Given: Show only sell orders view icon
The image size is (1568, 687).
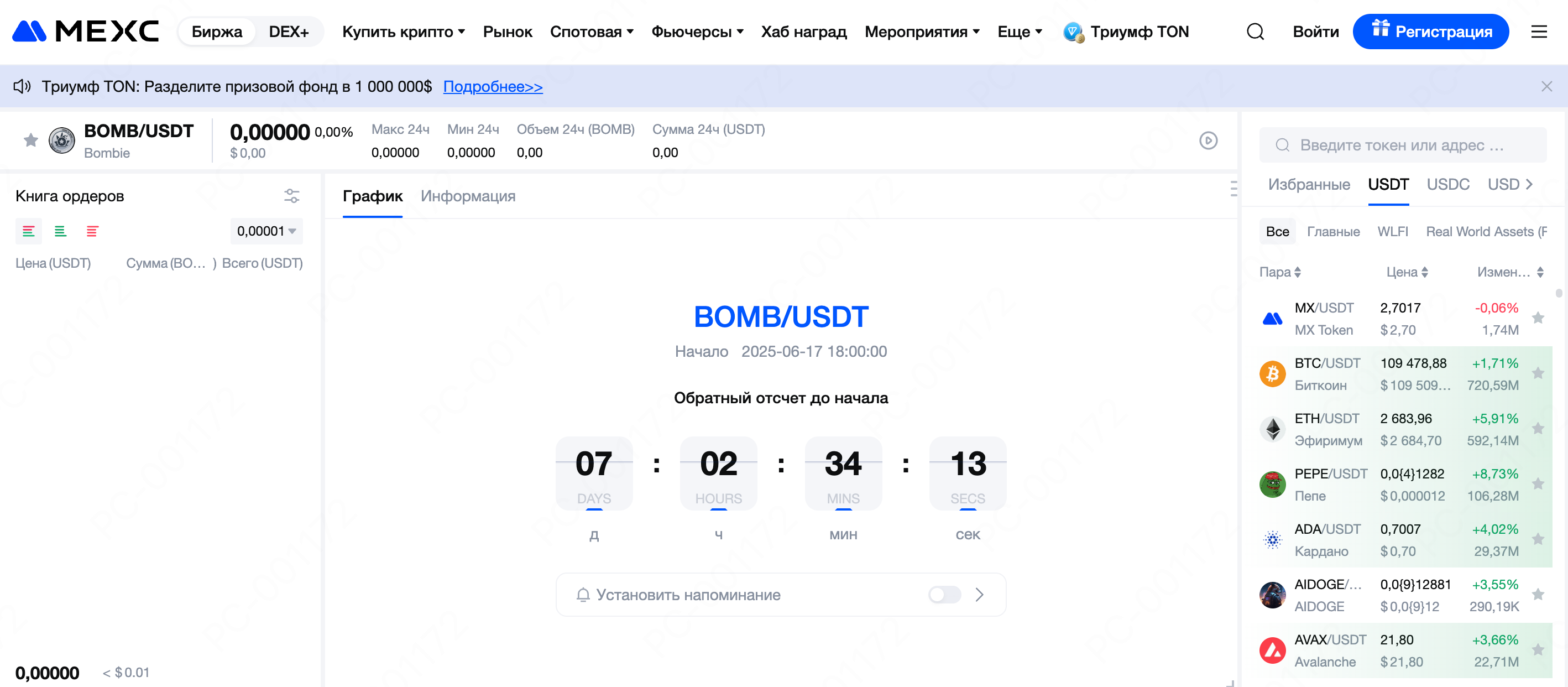Looking at the screenshot, I should click(92, 231).
